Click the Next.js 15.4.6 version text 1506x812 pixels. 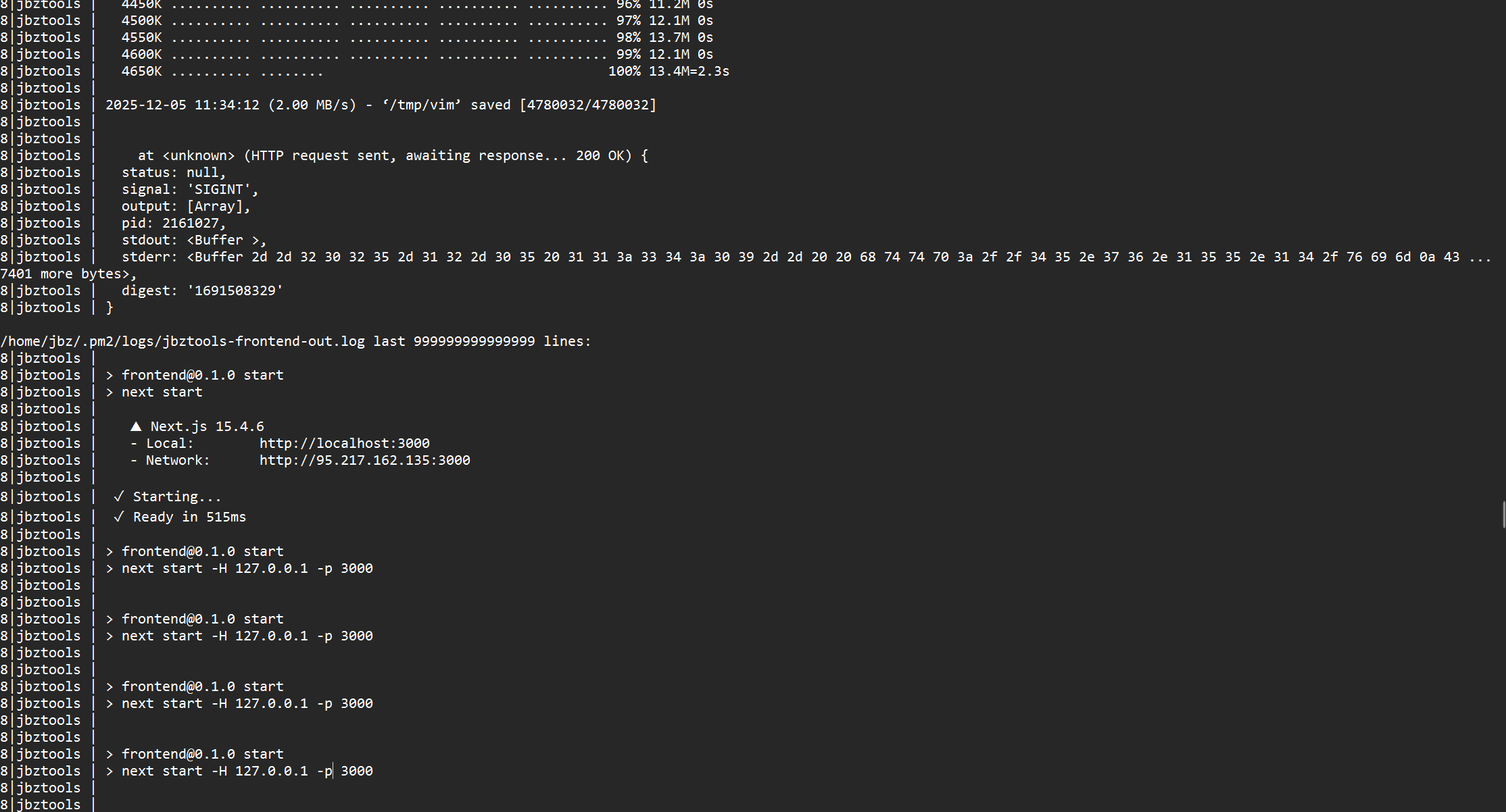(x=207, y=426)
